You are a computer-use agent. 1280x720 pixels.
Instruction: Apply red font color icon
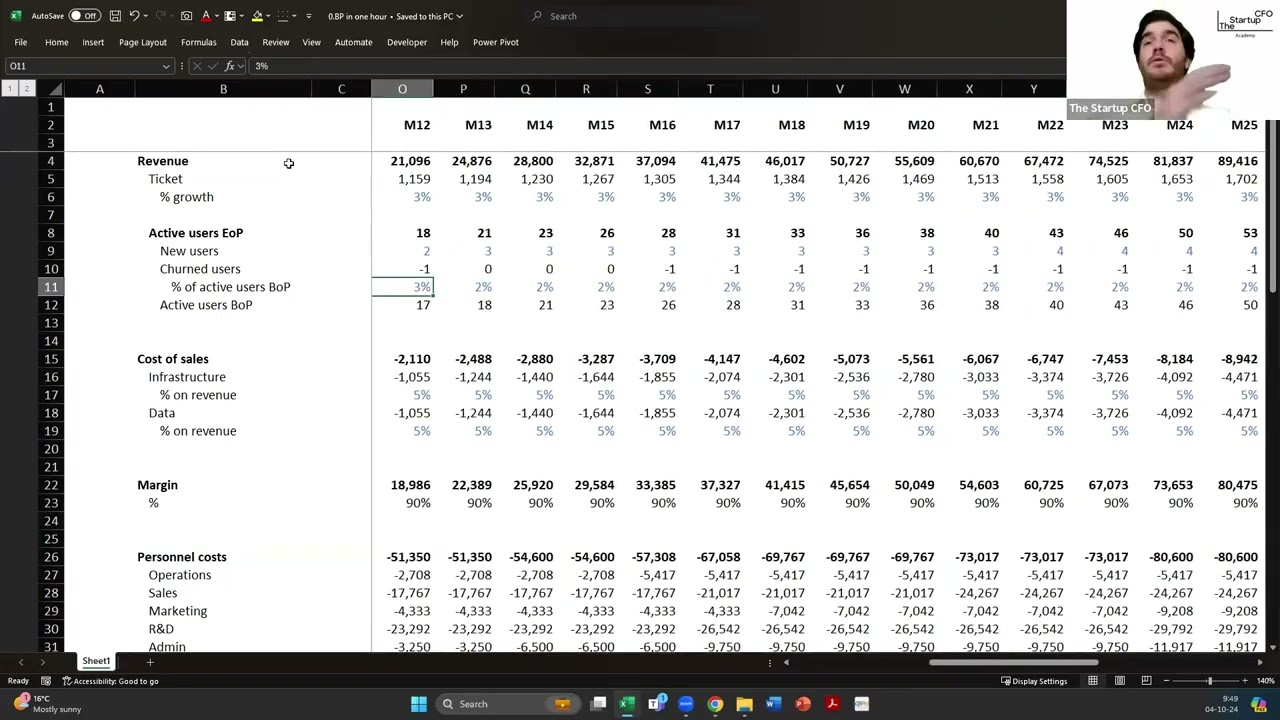(205, 16)
